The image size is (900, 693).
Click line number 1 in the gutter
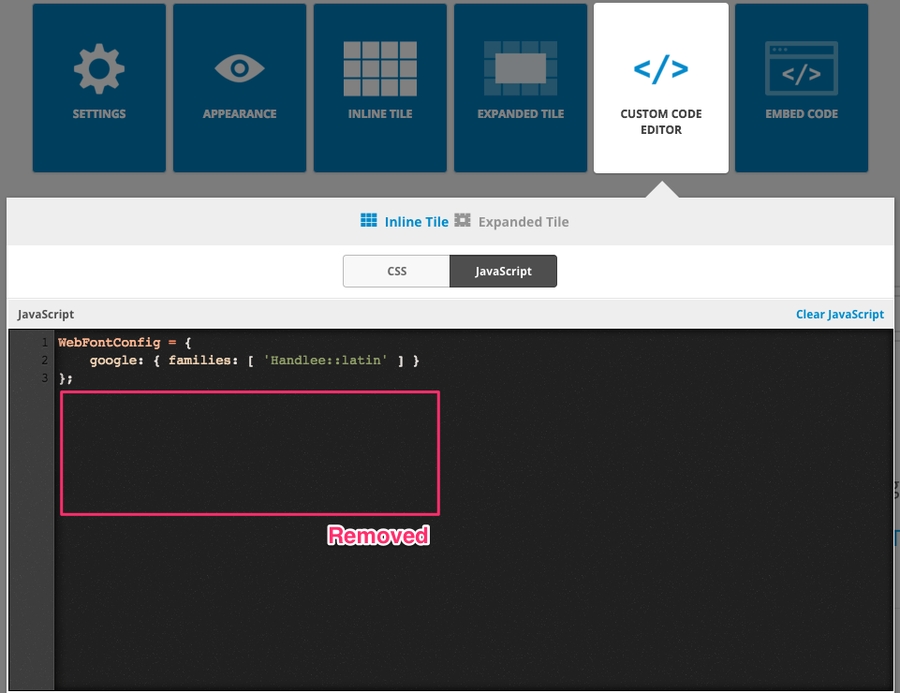pyautogui.click(x=44, y=343)
